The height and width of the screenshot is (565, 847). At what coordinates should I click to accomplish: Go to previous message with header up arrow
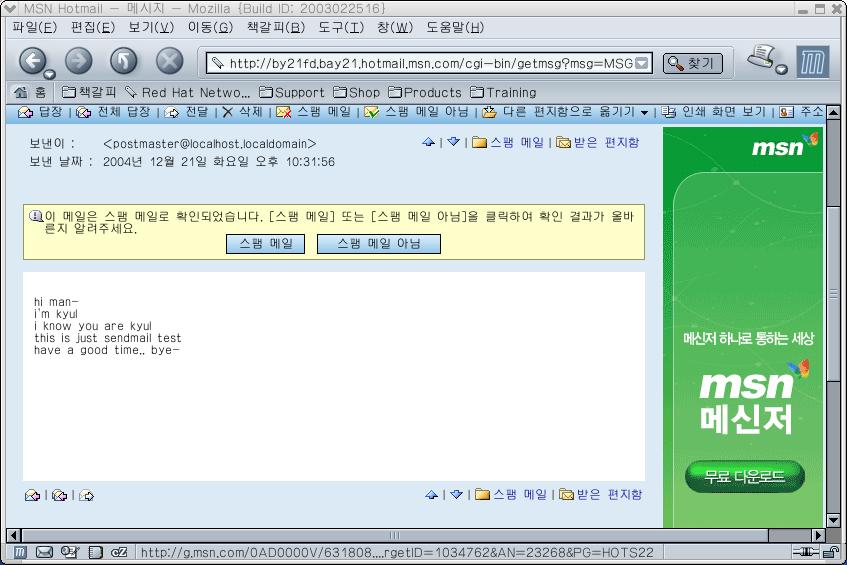pos(428,142)
